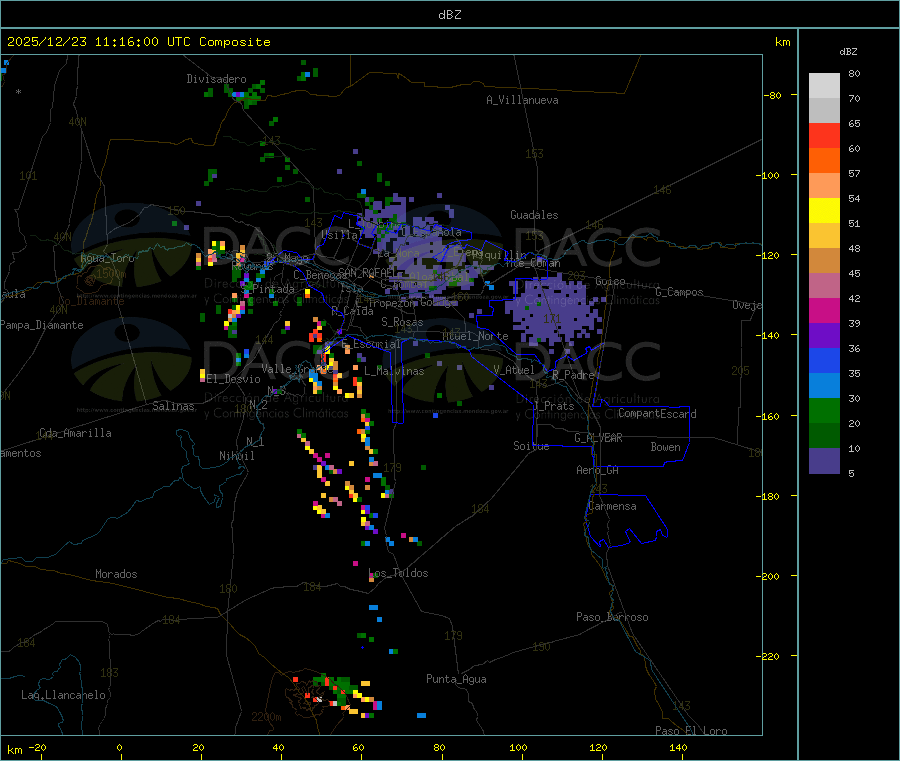Click the Bowen label
This screenshot has width=900, height=761.
[666, 447]
